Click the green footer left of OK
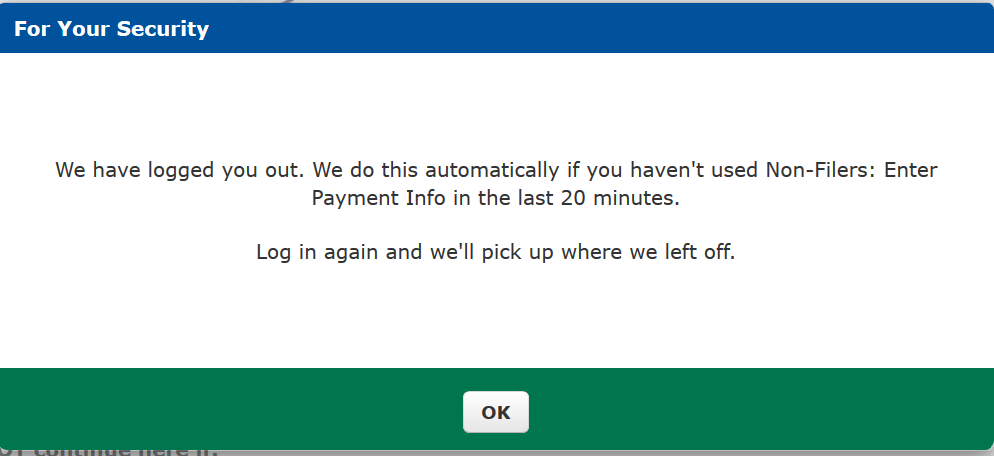 point(230,410)
